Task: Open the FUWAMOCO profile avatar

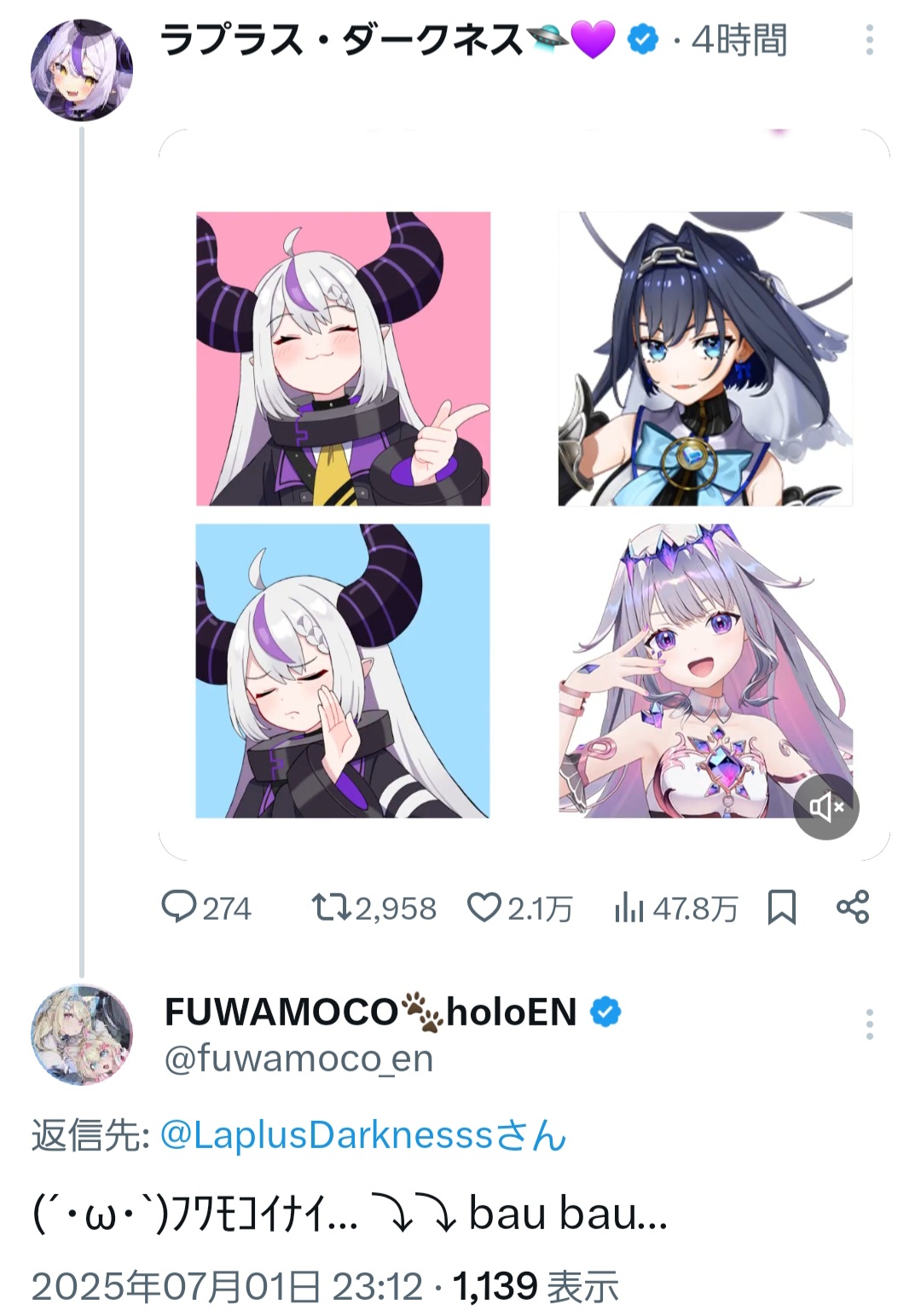Action: pos(82,1035)
